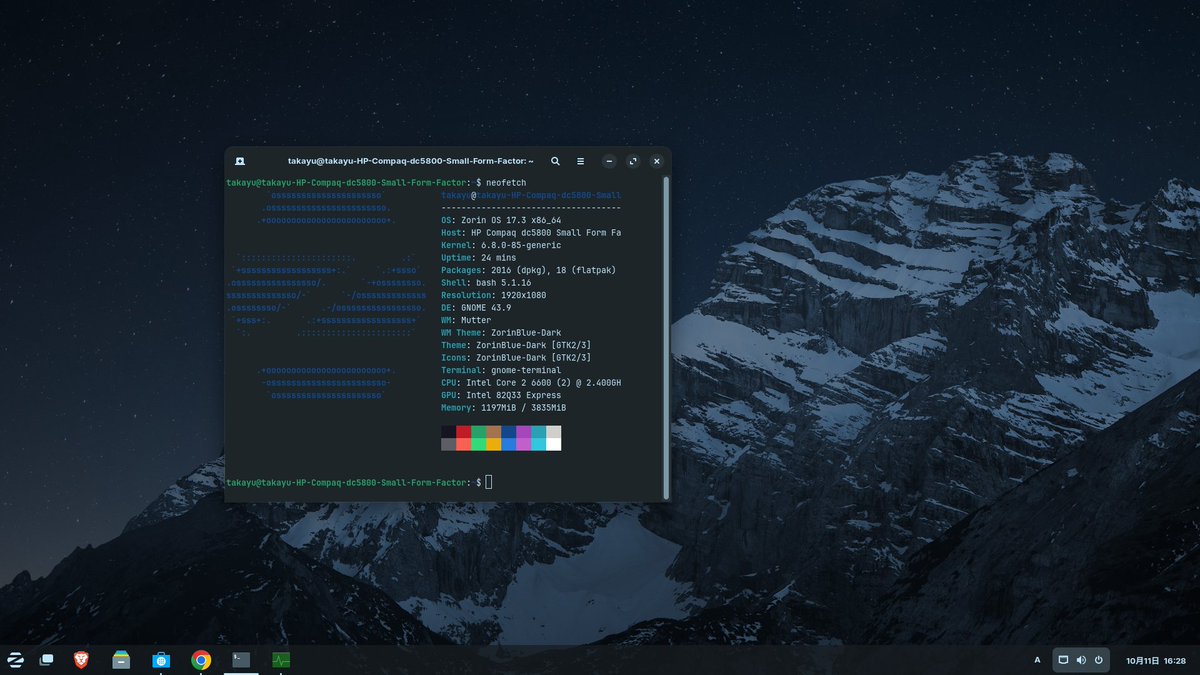Click the 'CPU: Intel Core 2 6600' line
The image size is (1200, 675).
point(531,383)
